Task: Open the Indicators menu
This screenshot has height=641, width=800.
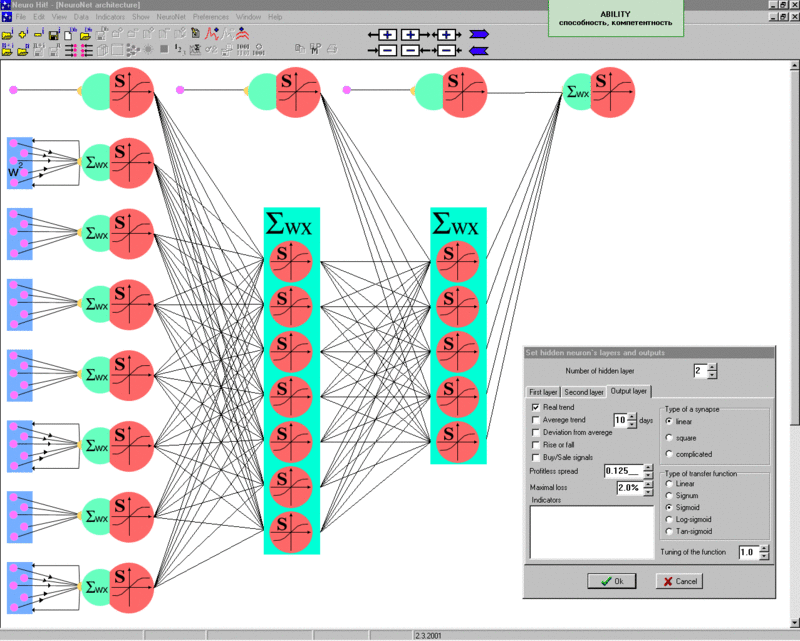Action: [110, 17]
